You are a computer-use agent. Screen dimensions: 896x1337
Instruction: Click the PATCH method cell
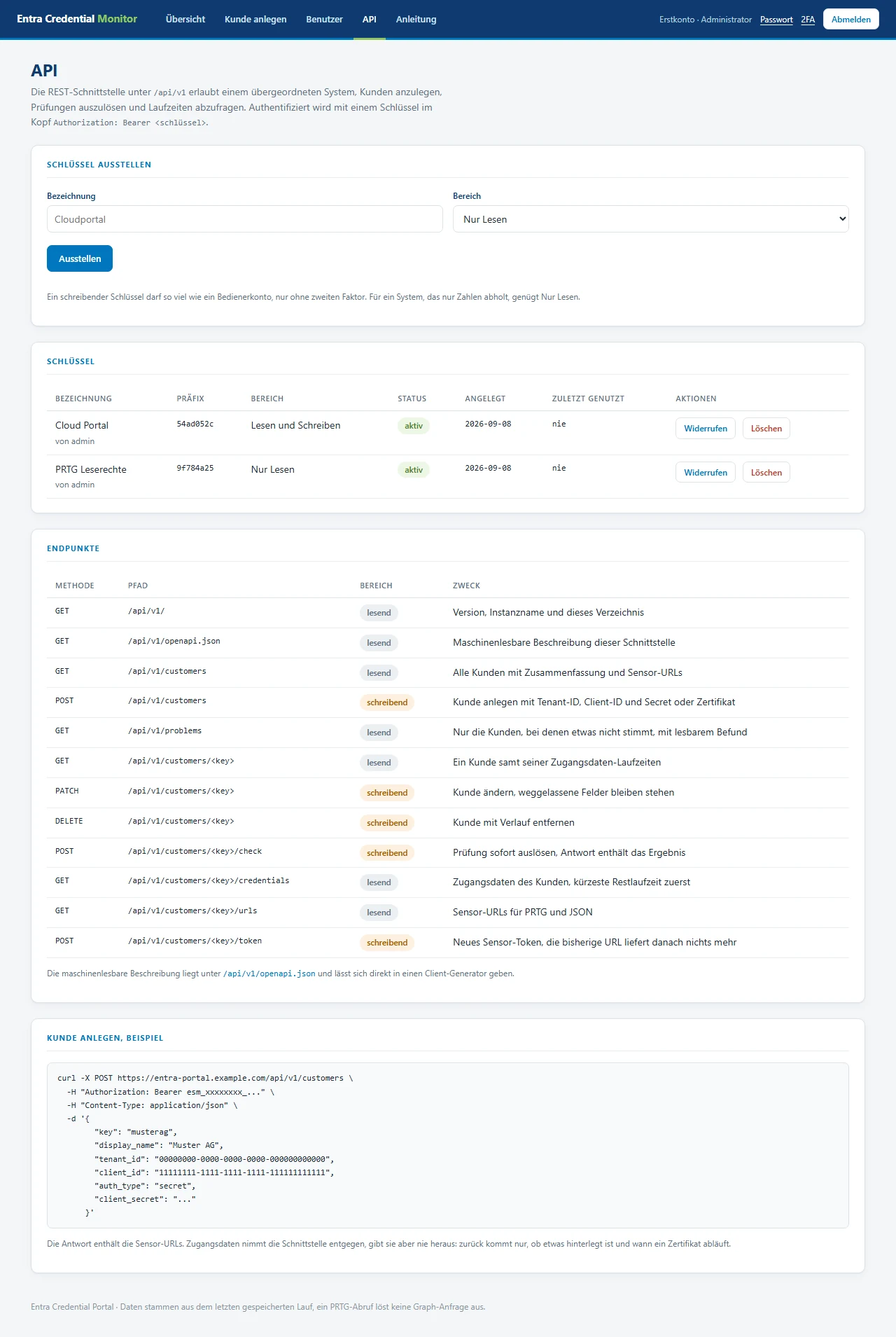(67, 791)
